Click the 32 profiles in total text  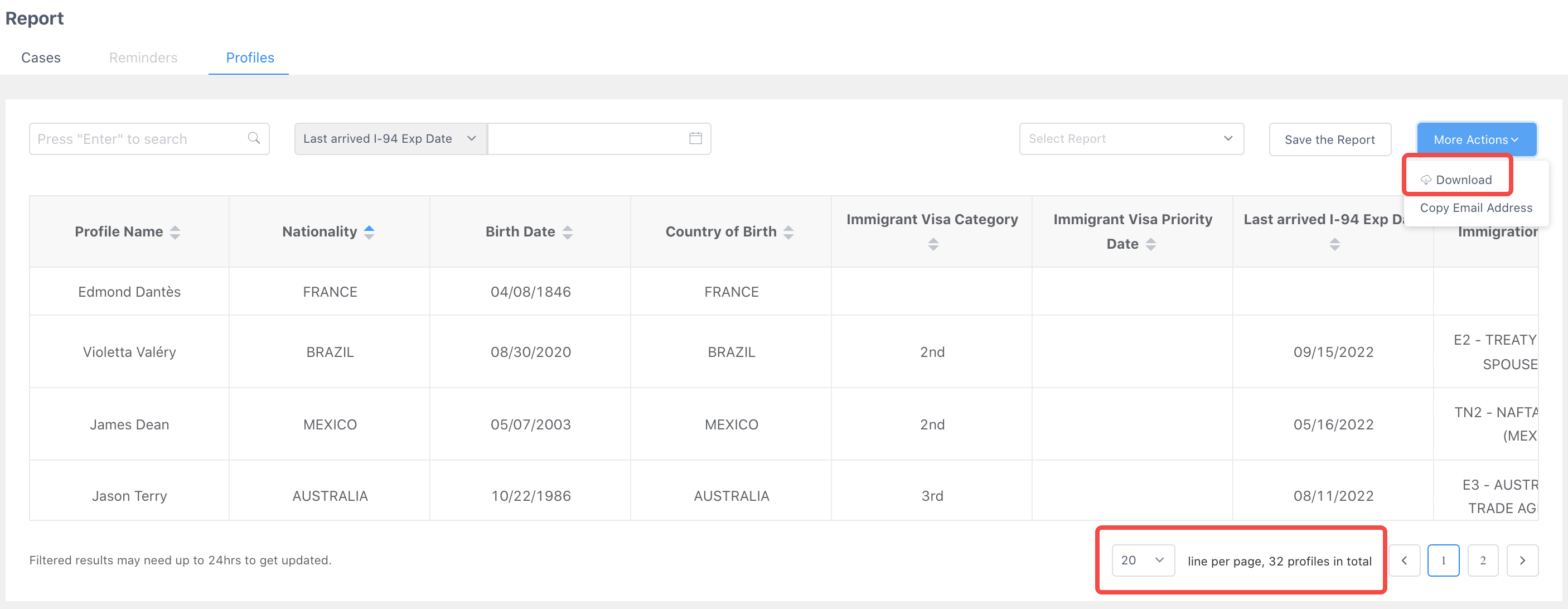(x=1320, y=561)
